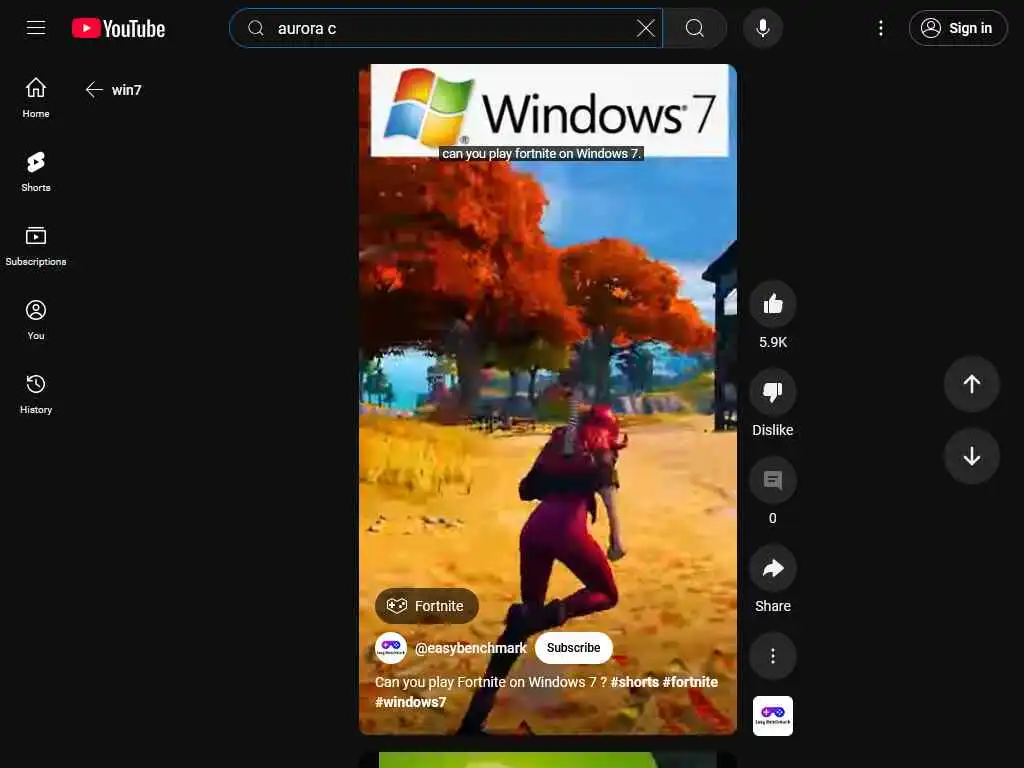Go back using the win7 arrow
The image size is (1024, 768).
[94, 89]
